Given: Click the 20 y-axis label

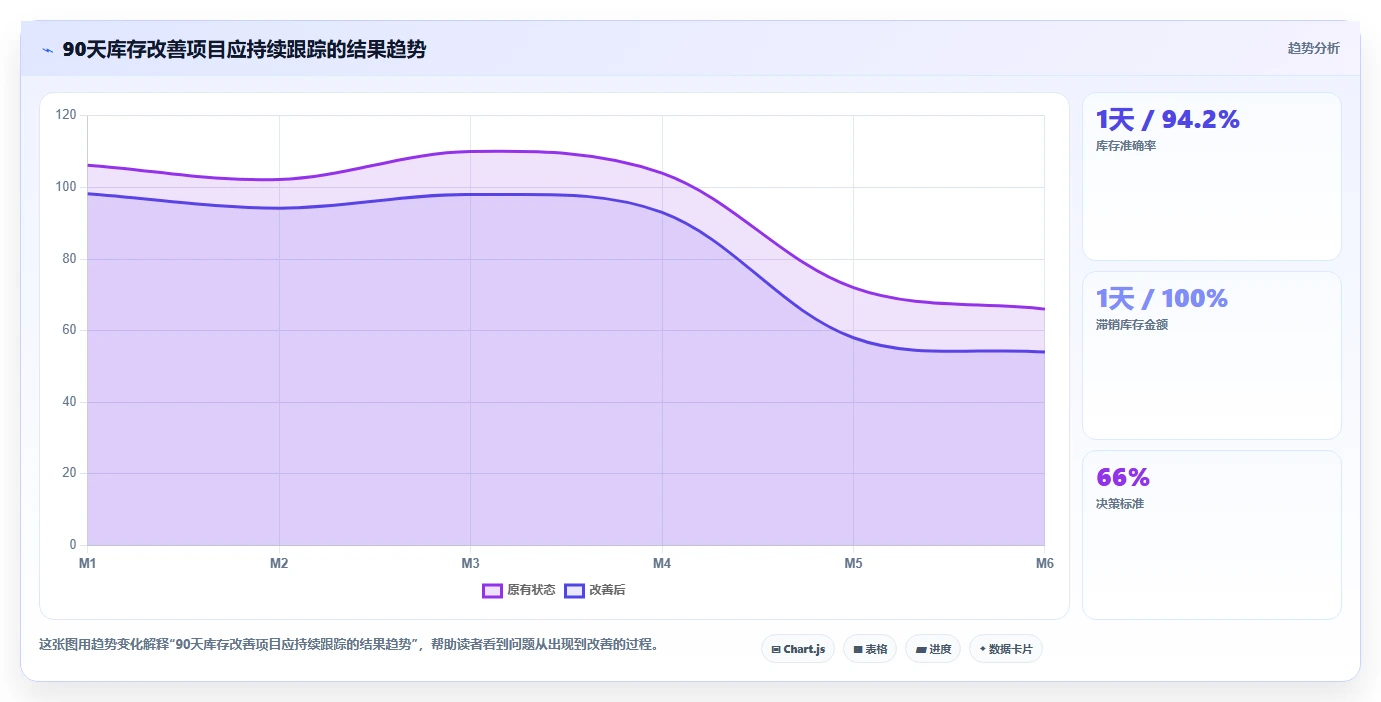Looking at the screenshot, I should pos(69,473).
